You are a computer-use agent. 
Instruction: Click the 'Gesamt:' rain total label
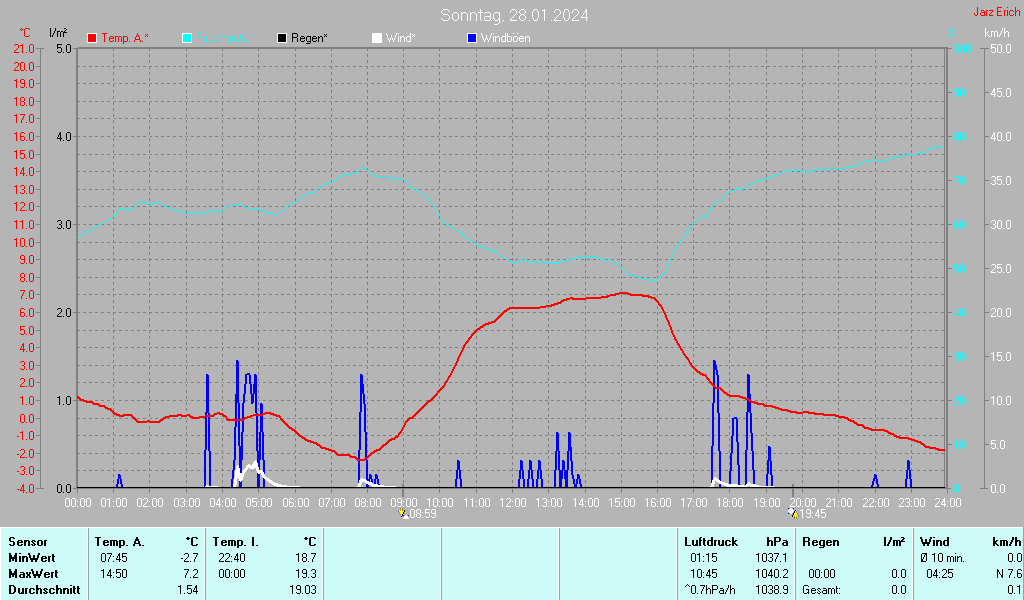(x=822, y=590)
